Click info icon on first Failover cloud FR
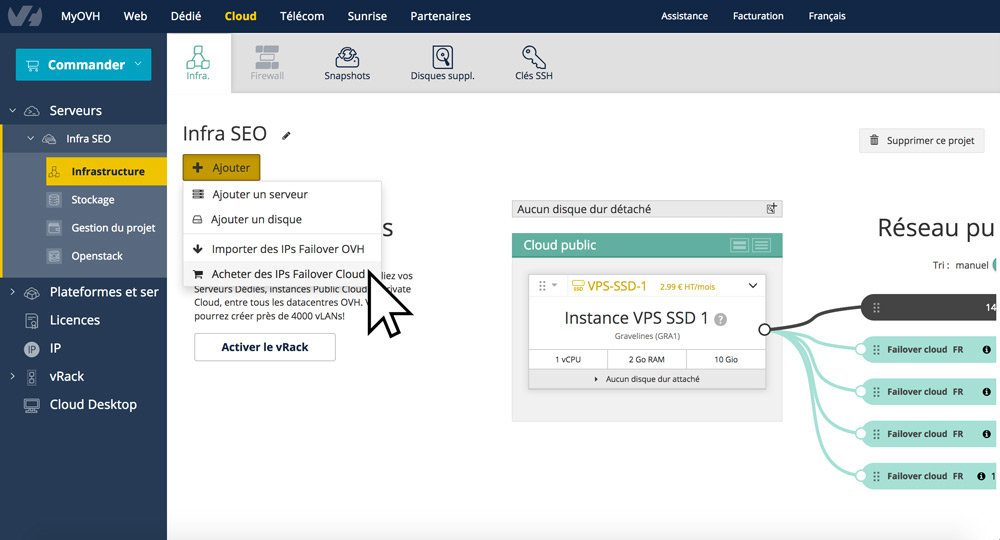Viewport: 1000px width, 540px height. point(987,349)
